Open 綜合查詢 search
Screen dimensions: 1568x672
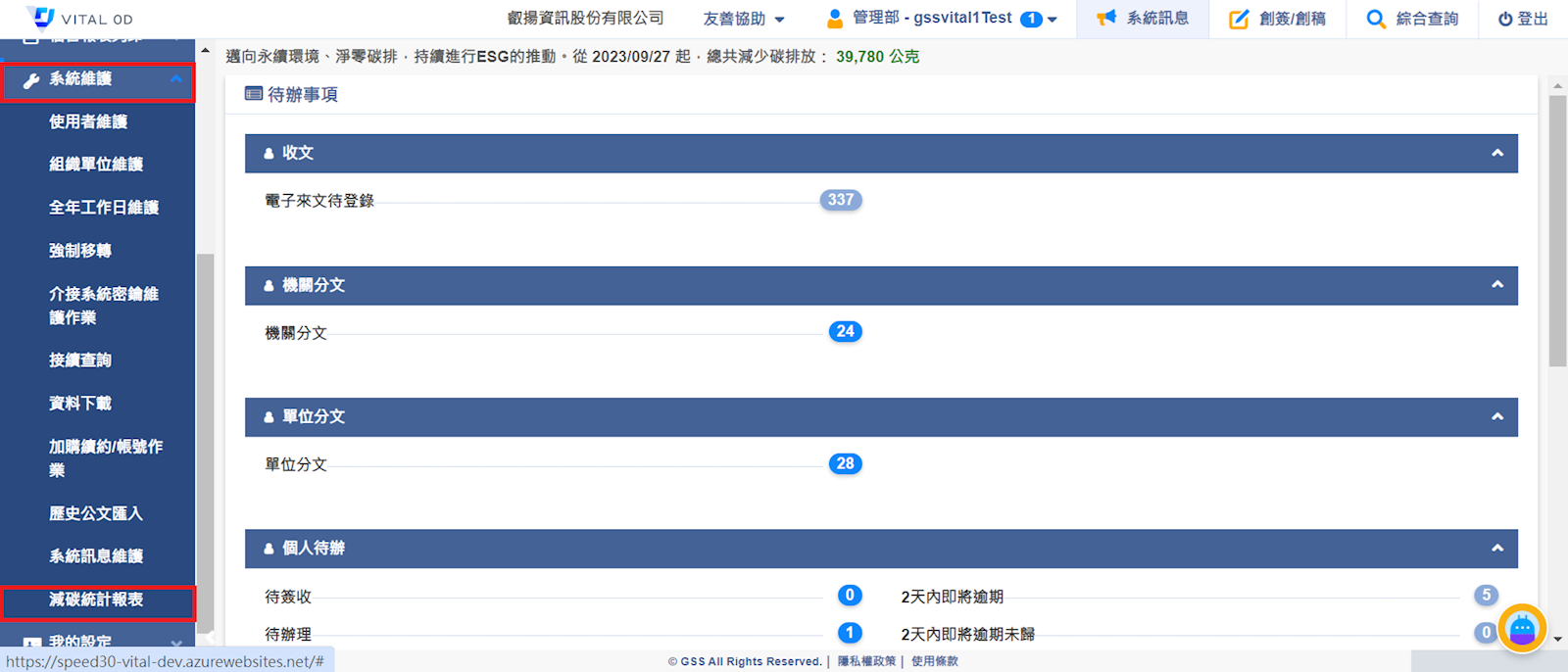point(1412,19)
